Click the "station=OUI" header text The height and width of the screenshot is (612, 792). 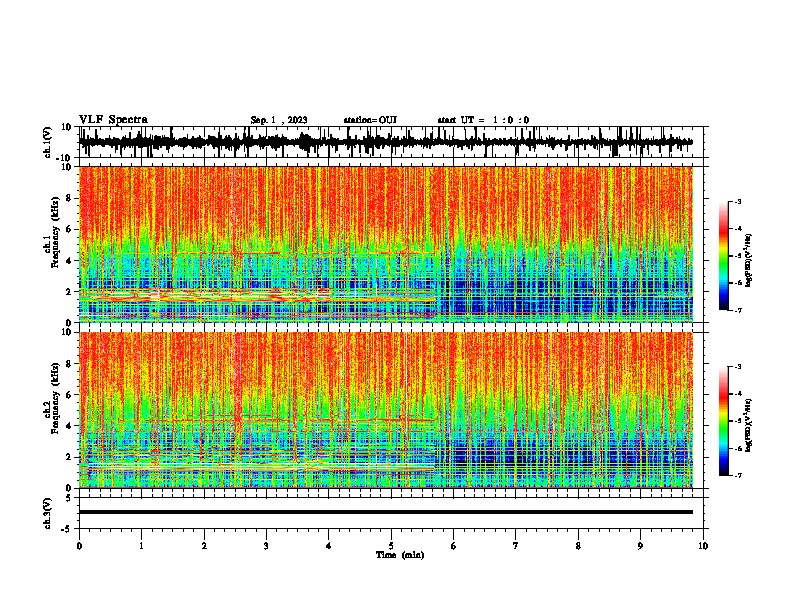point(370,120)
